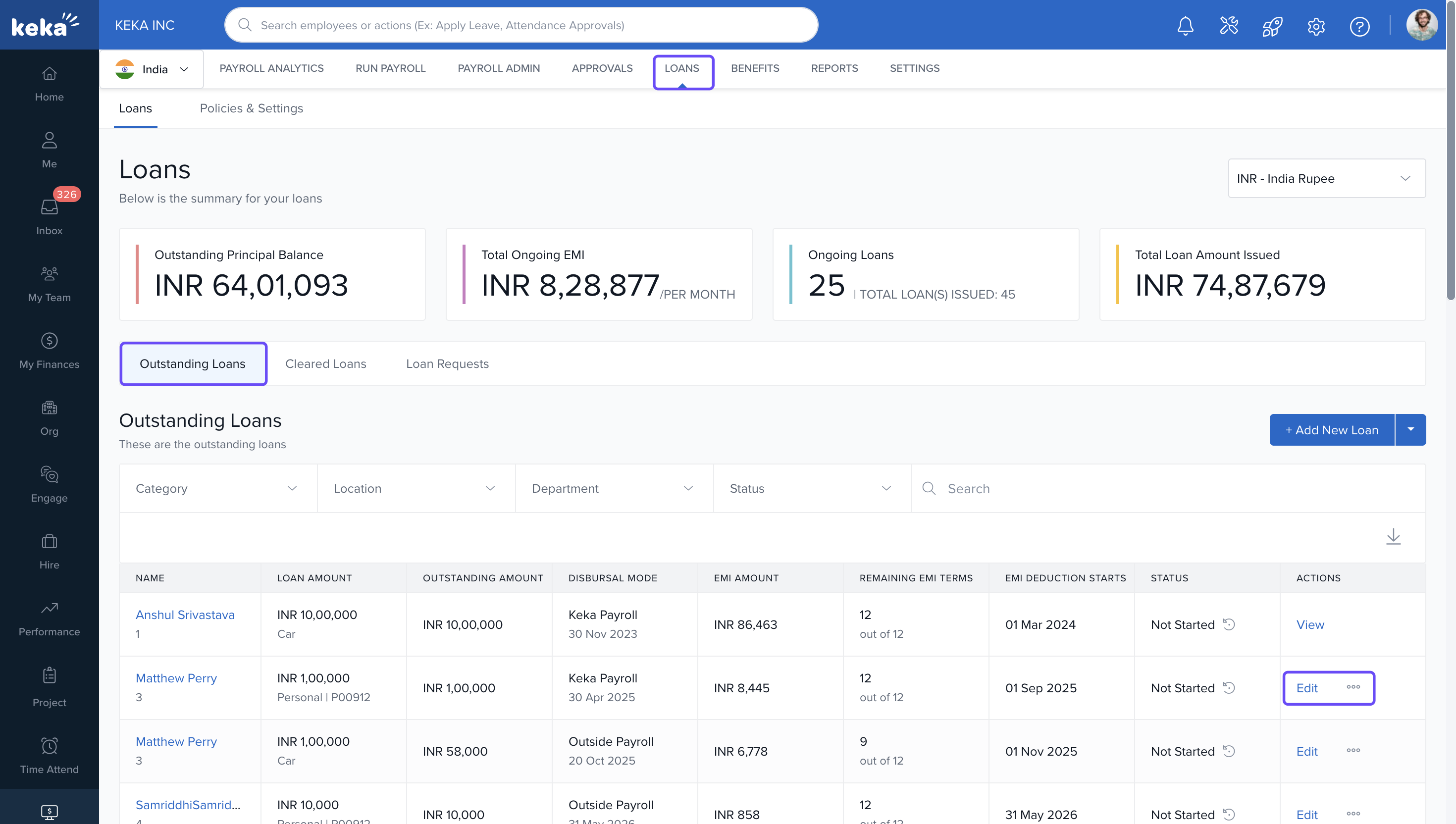Open the INR - India Rupee currency dropdown

coord(1326,178)
